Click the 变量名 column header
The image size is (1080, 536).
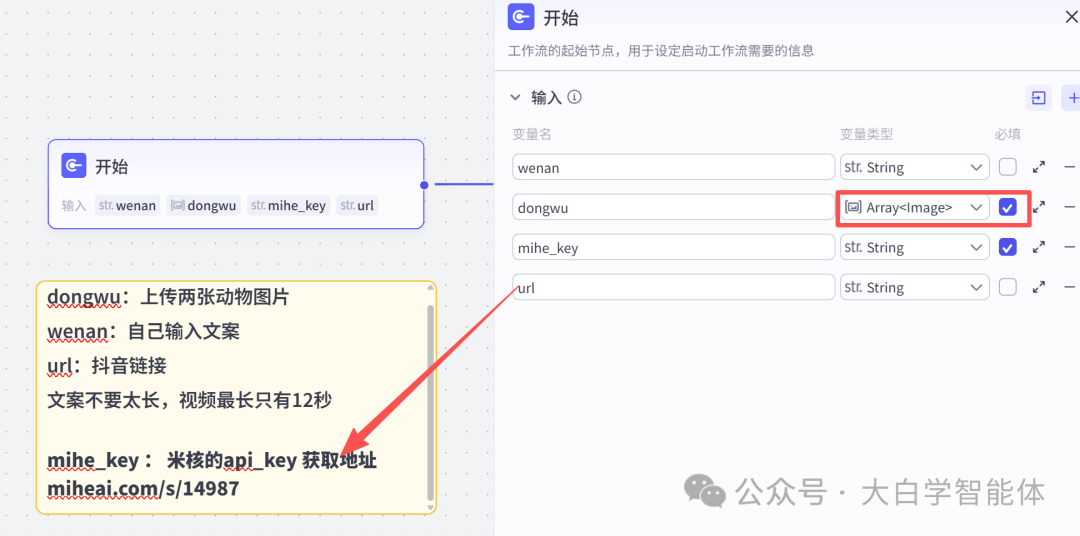[x=532, y=134]
